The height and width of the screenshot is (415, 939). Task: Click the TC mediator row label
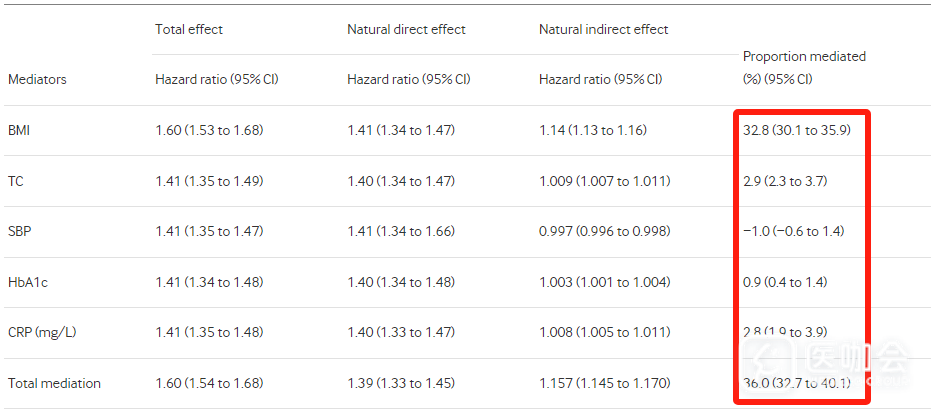click(16, 181)
